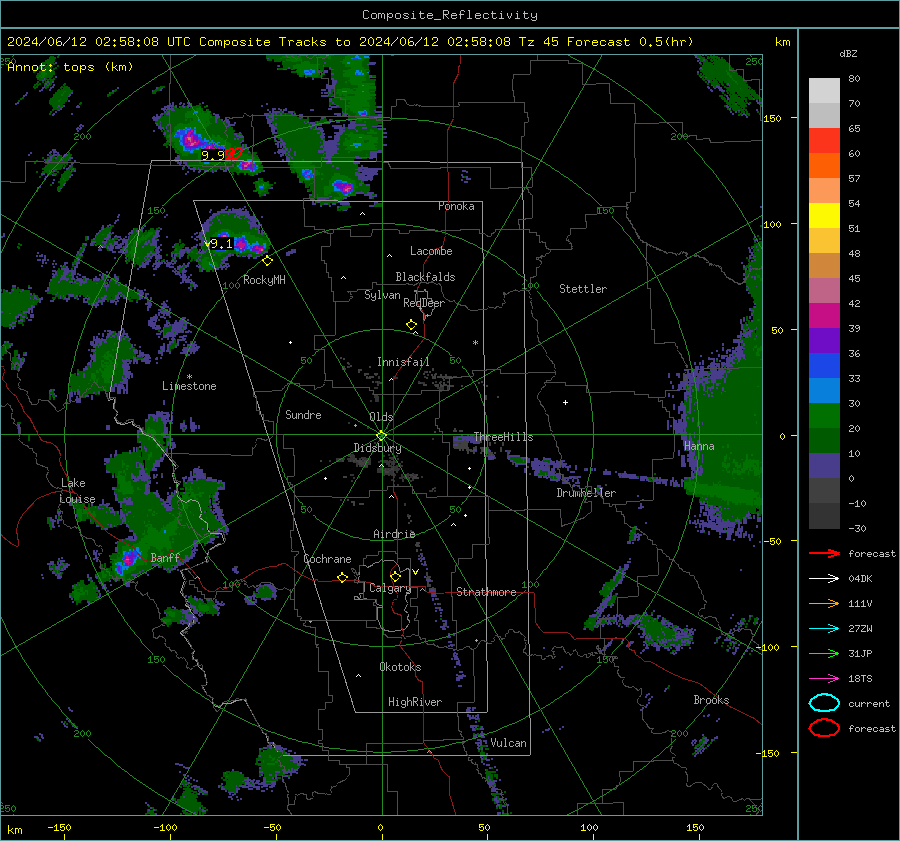
Task: Click the red forecast ellipse legend icon
Action: click(x=824, y=728)
